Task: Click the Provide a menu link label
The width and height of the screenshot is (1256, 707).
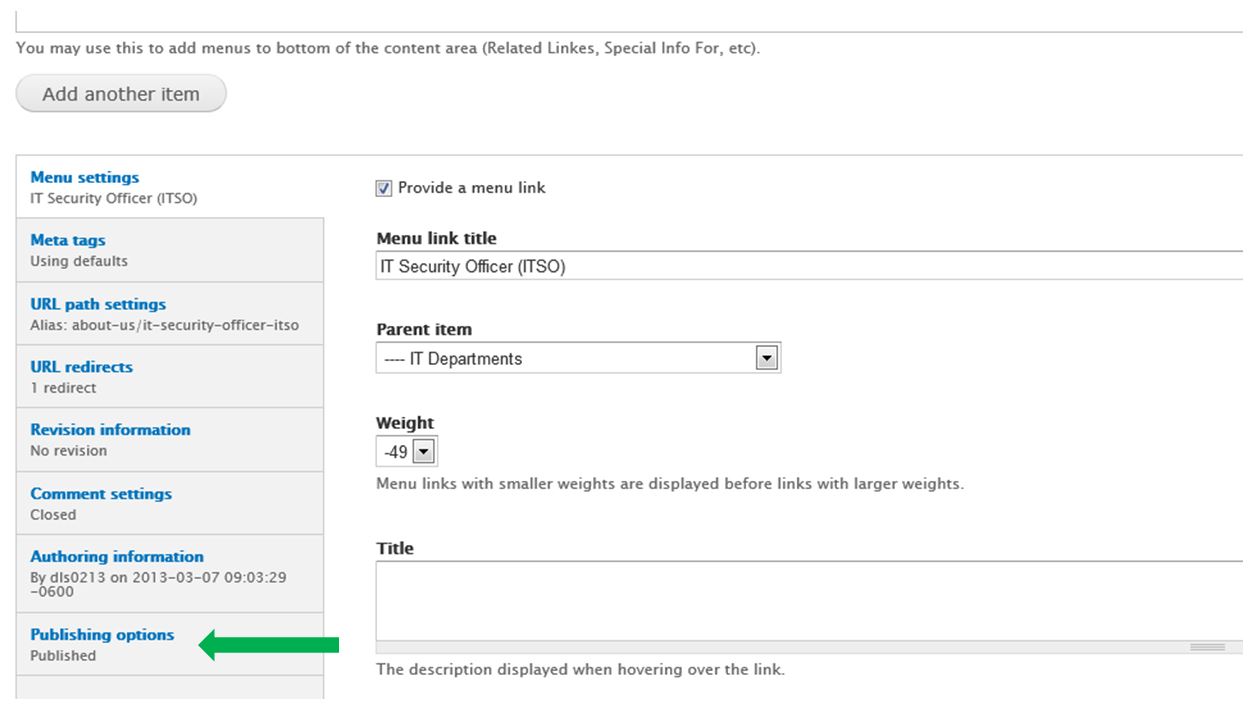Action: coord(472,187)
